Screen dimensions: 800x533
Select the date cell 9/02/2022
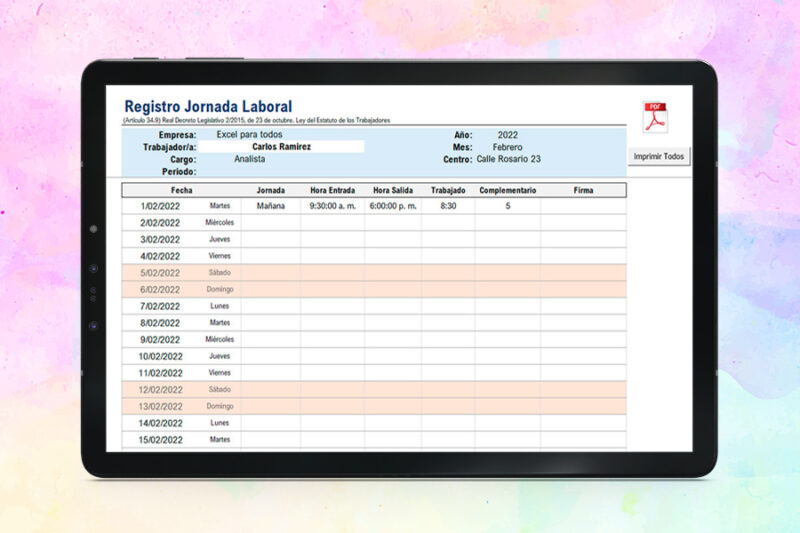tap(160, 340)
